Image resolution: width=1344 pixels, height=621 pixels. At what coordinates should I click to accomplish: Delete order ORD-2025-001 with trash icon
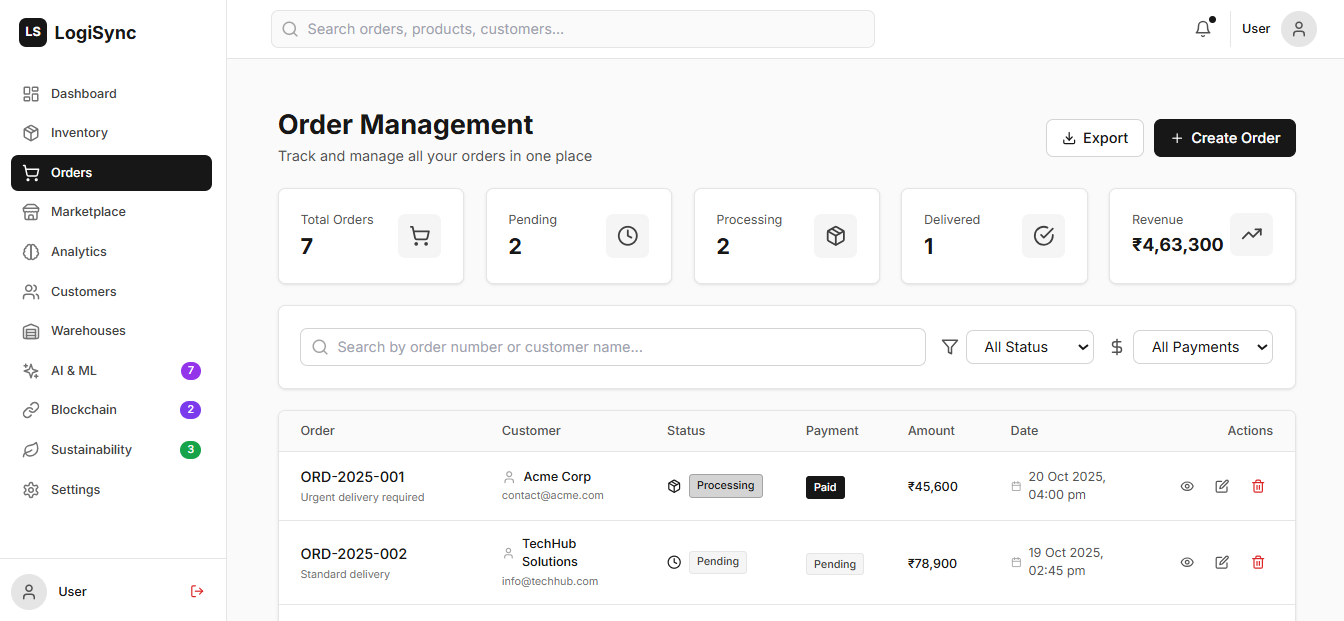pos(1258,486)
